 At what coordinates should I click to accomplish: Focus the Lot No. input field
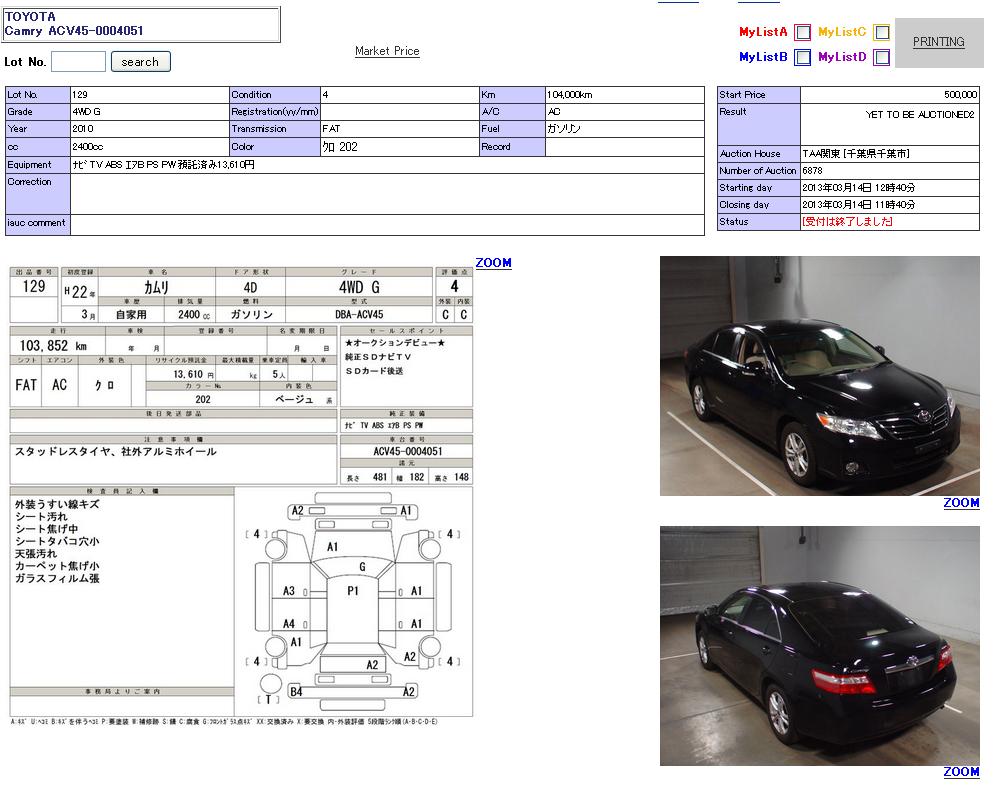click(x=78, y=62)
